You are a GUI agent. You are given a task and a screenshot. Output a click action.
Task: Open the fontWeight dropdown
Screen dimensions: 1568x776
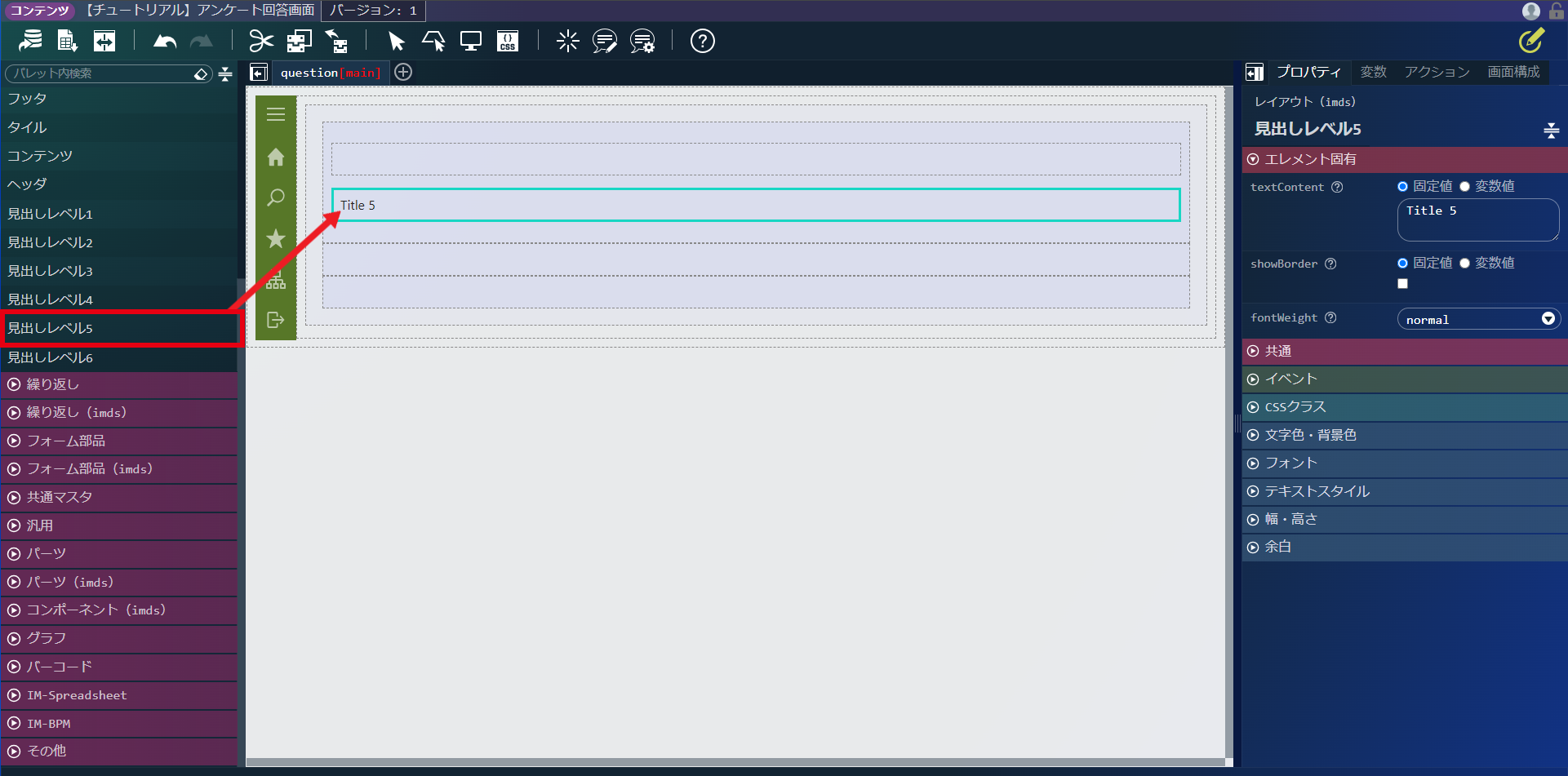tap(1478, 319)
